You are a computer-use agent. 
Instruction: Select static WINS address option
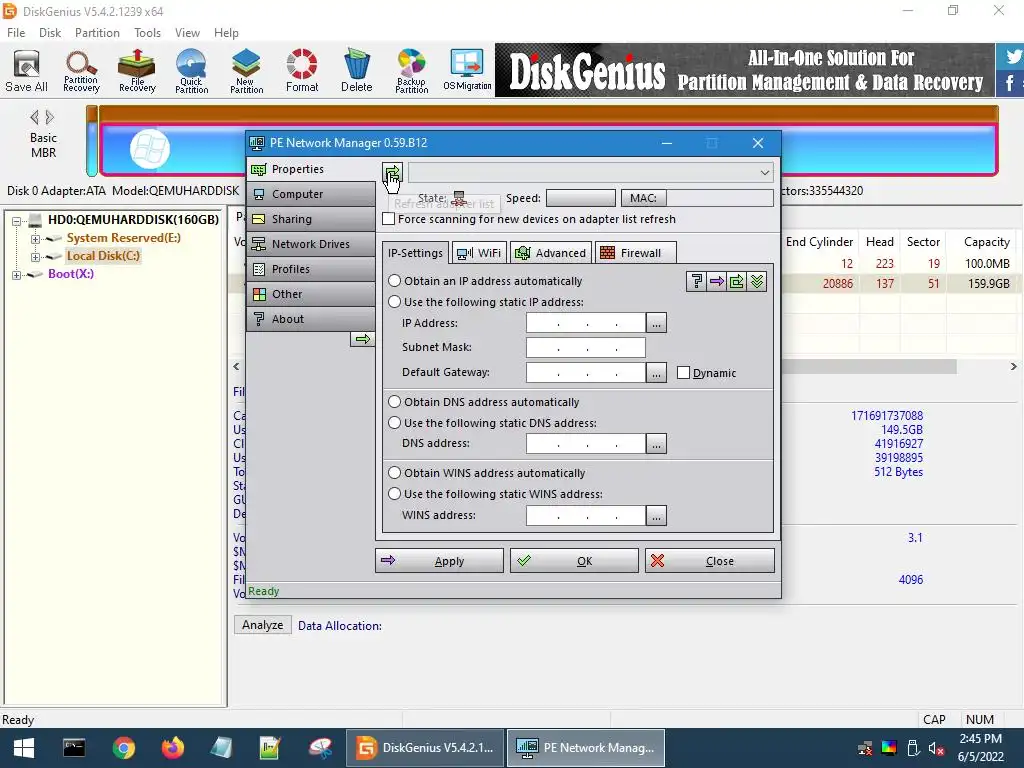(394, 494)
